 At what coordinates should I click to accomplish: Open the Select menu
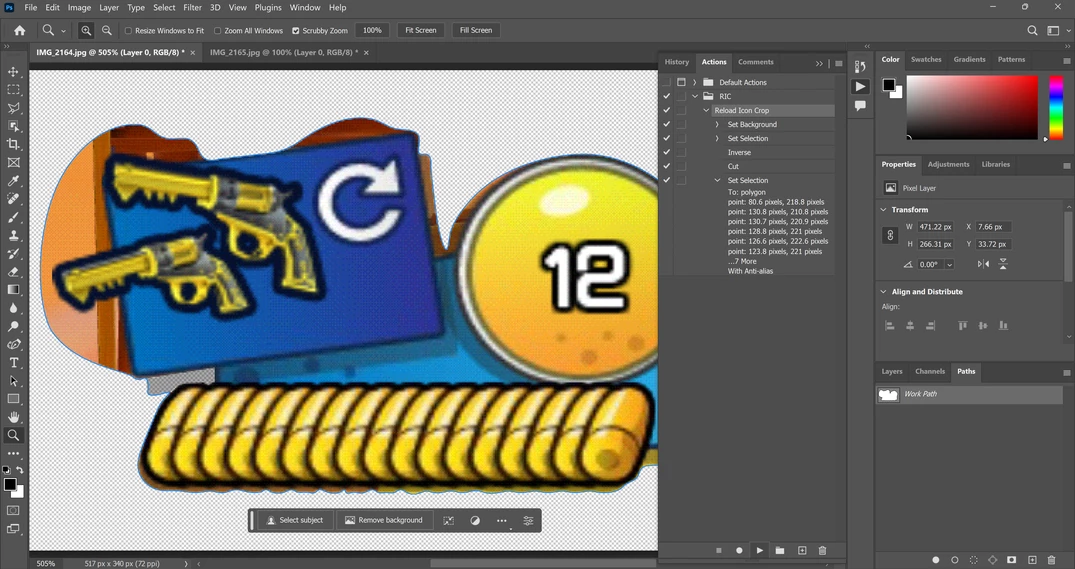click(x=164, y=8)
